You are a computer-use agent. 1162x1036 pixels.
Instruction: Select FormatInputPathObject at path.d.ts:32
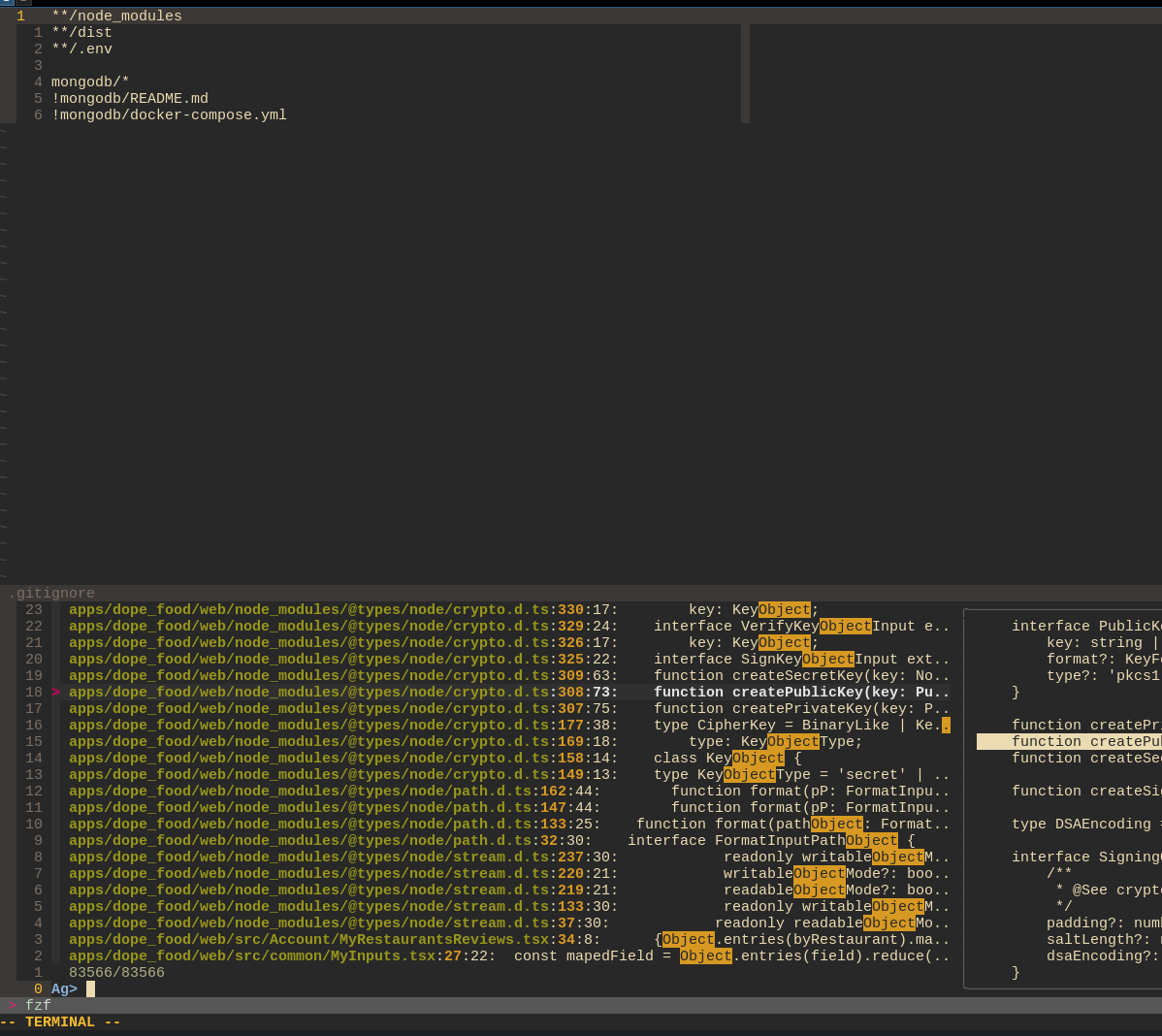click(x=509, y=840)
